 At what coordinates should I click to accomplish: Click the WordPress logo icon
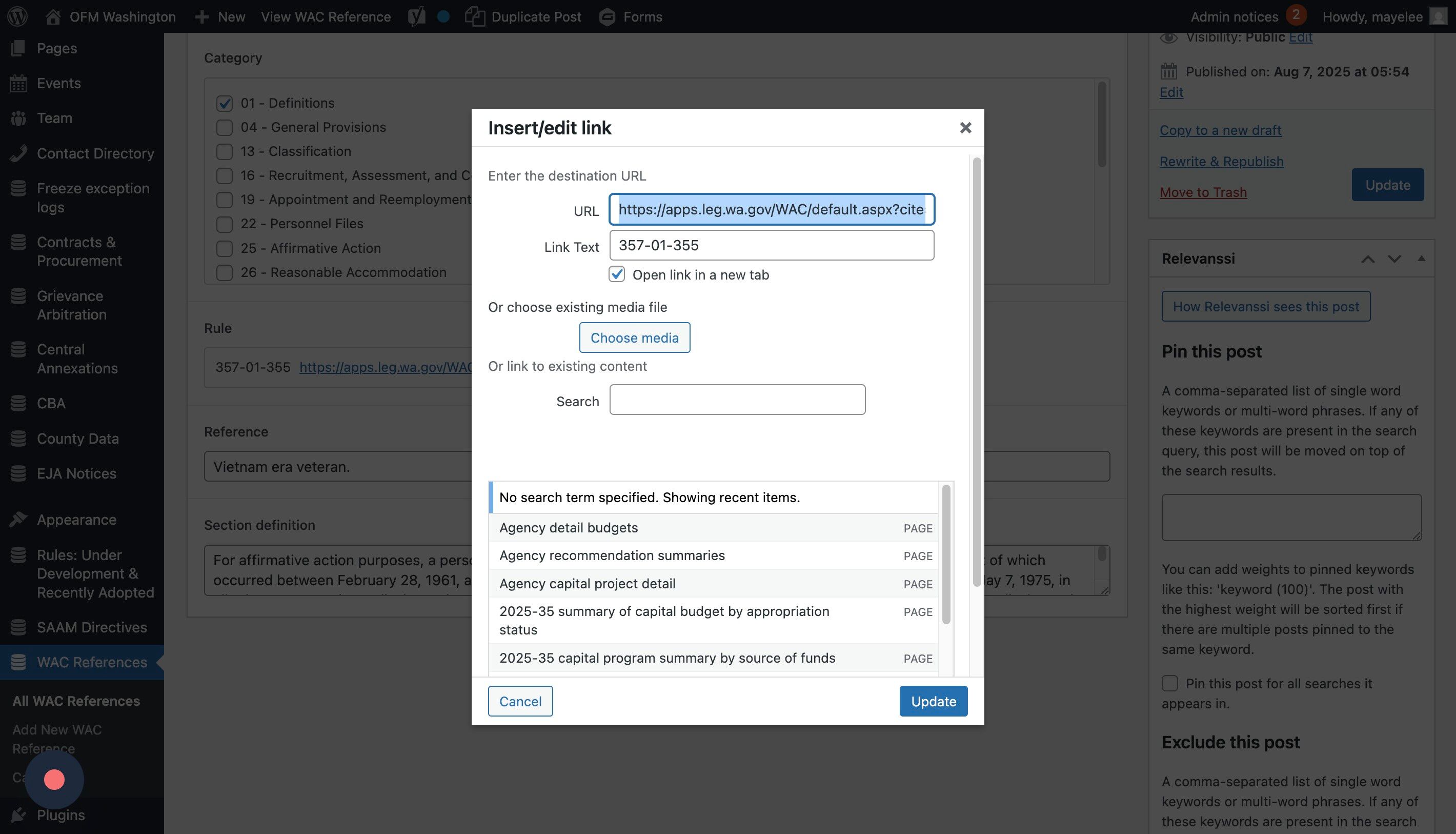click(x=17, y=16)
